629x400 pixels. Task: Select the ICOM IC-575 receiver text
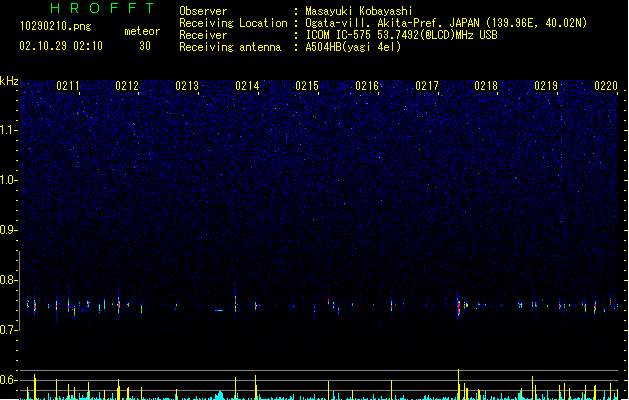(402, 35)
